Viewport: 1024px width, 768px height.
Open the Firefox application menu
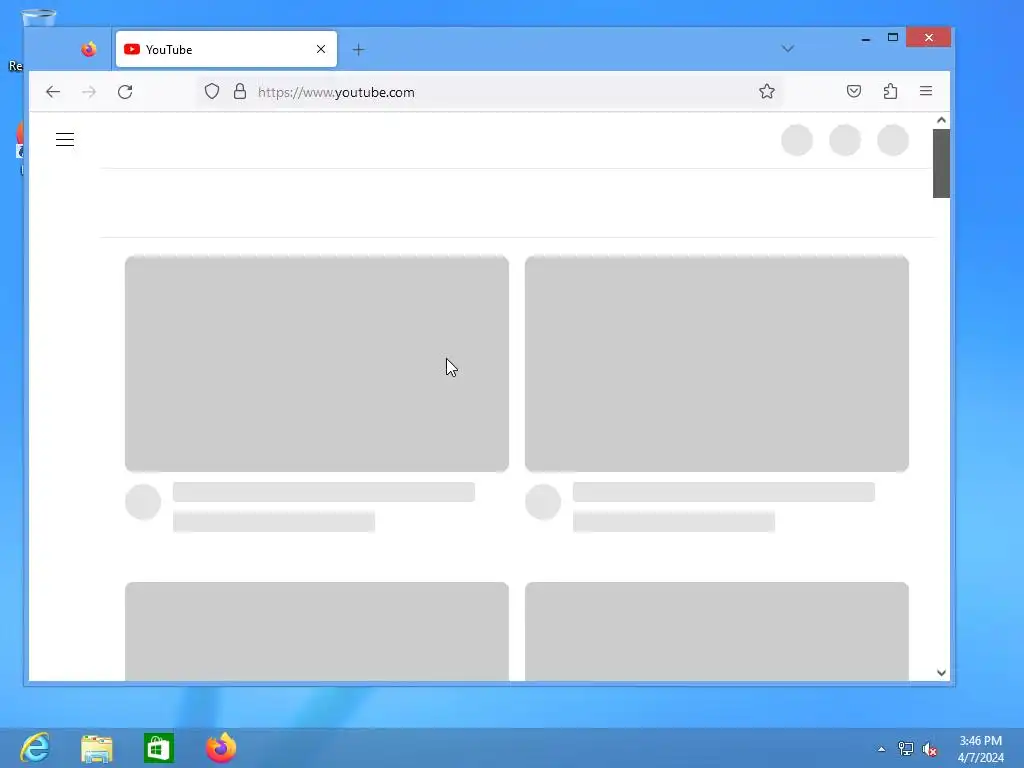click(x=926, y=91)
